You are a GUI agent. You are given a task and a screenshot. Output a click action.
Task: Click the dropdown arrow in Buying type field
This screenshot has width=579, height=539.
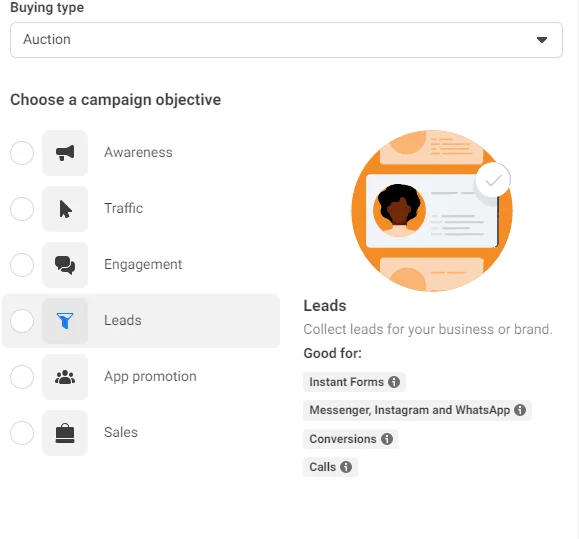[x=542, y=40]
